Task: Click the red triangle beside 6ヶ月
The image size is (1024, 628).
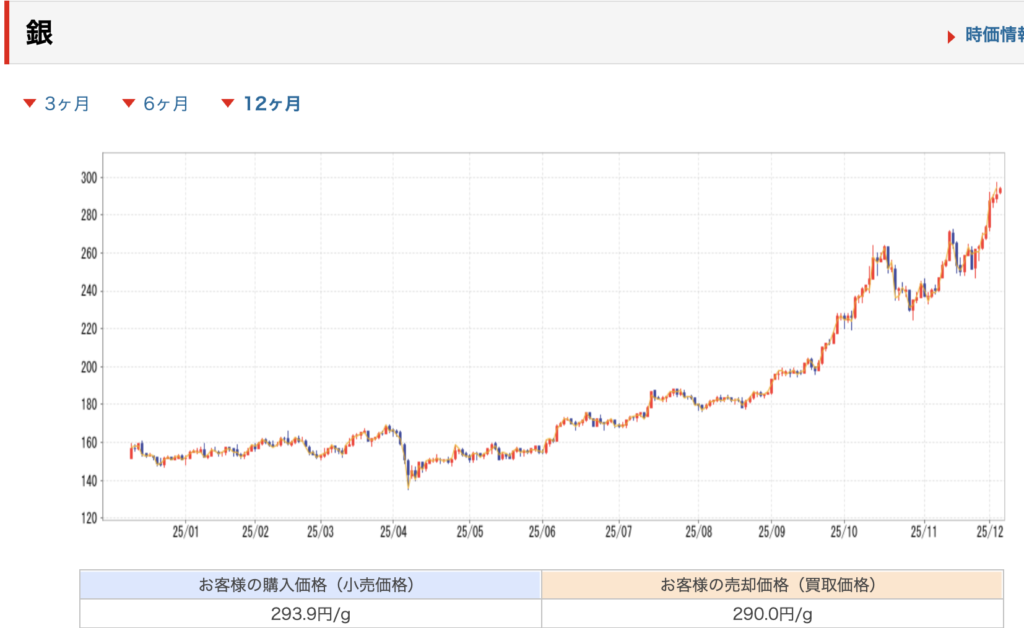Action: (x=128, y=104)
